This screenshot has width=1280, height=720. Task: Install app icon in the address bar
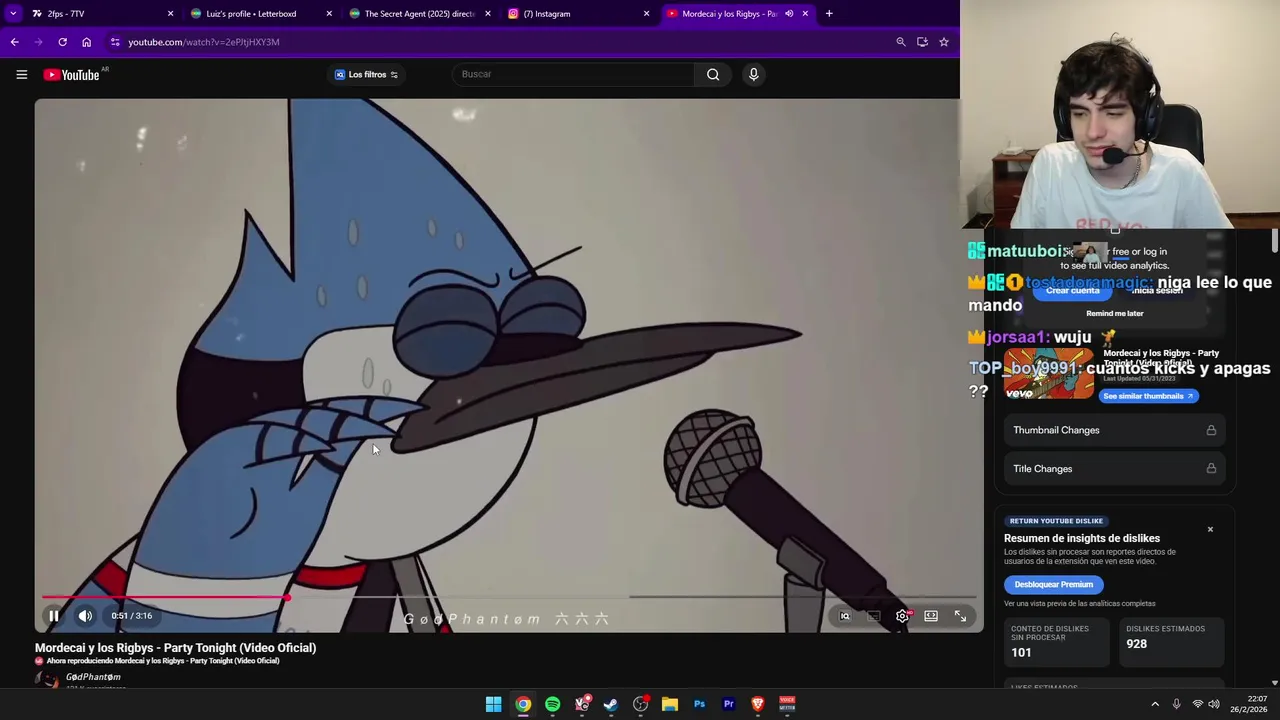click(x=922, y=42)
